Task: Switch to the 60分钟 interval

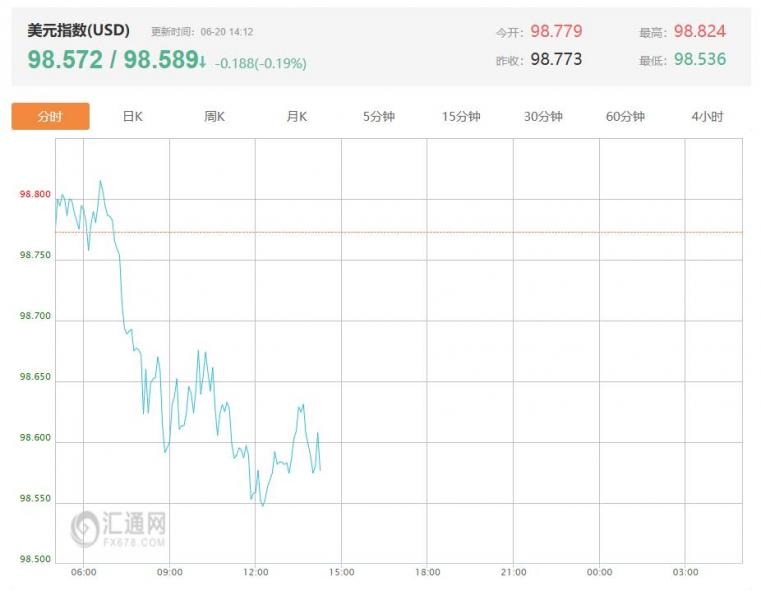Action: pos(625,116)
